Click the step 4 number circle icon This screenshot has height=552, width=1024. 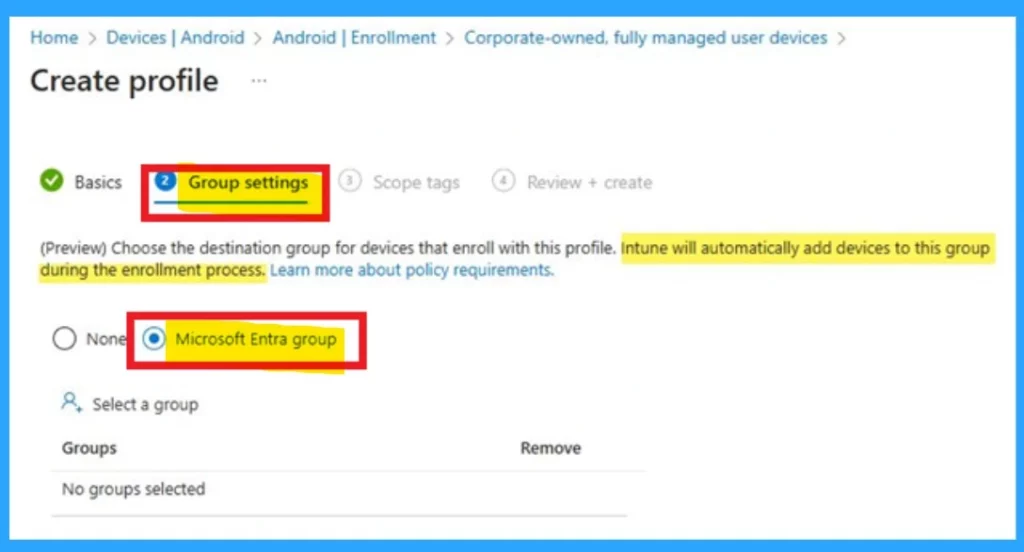pos(503,181)
